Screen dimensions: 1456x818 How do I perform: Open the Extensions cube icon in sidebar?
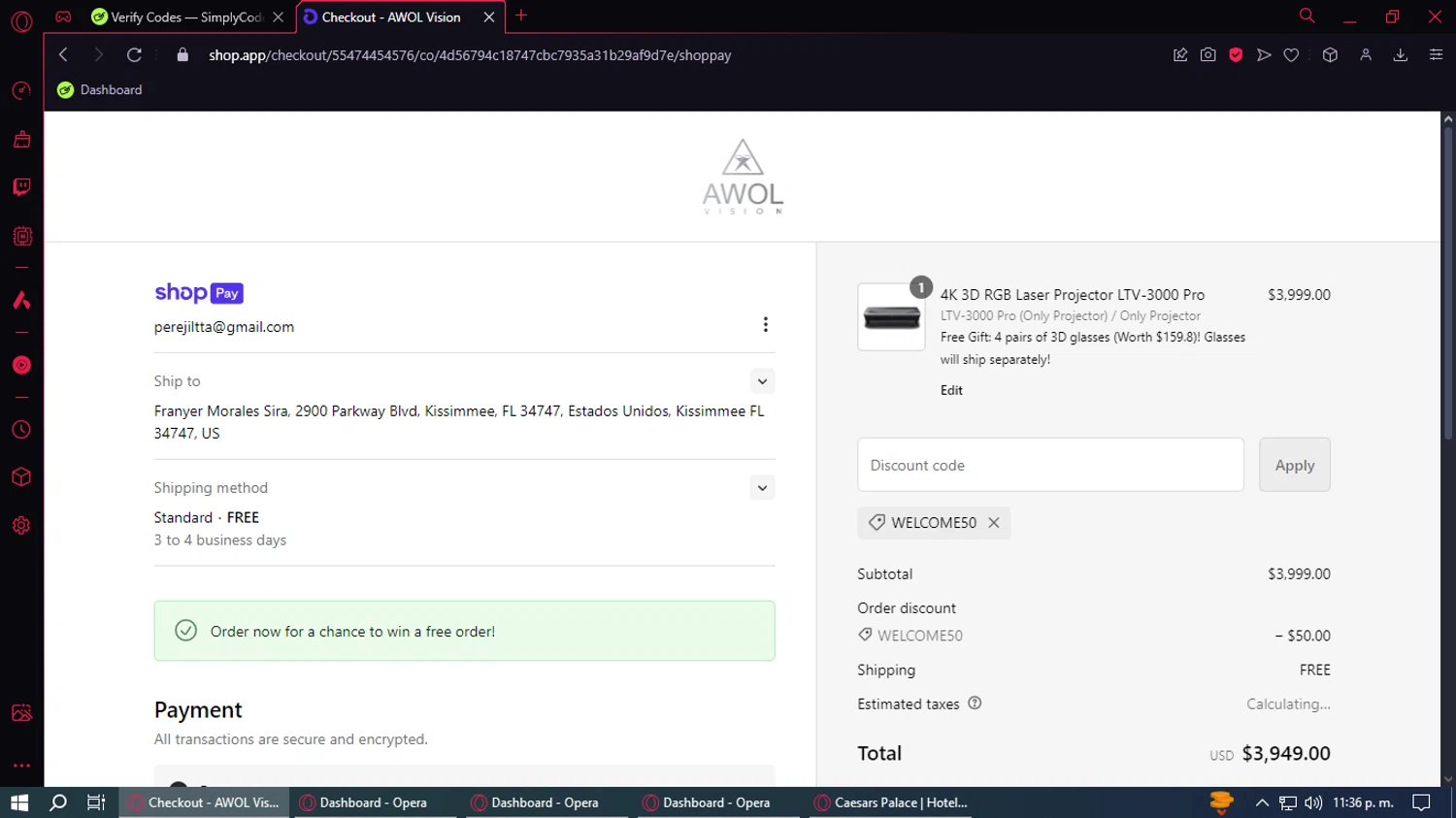click(x=21, y=477)
